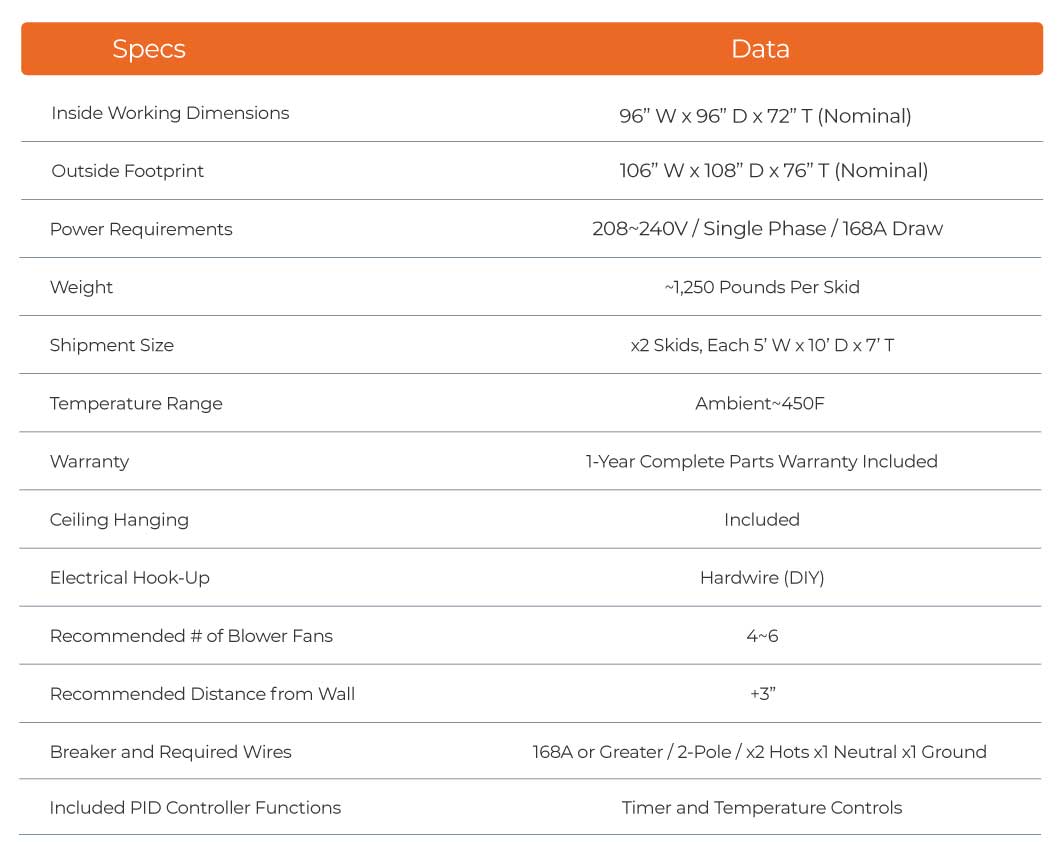Click the Ambient~450F temperature value
This screenshot has width=1064, height=842.
(x=760, y=404)
